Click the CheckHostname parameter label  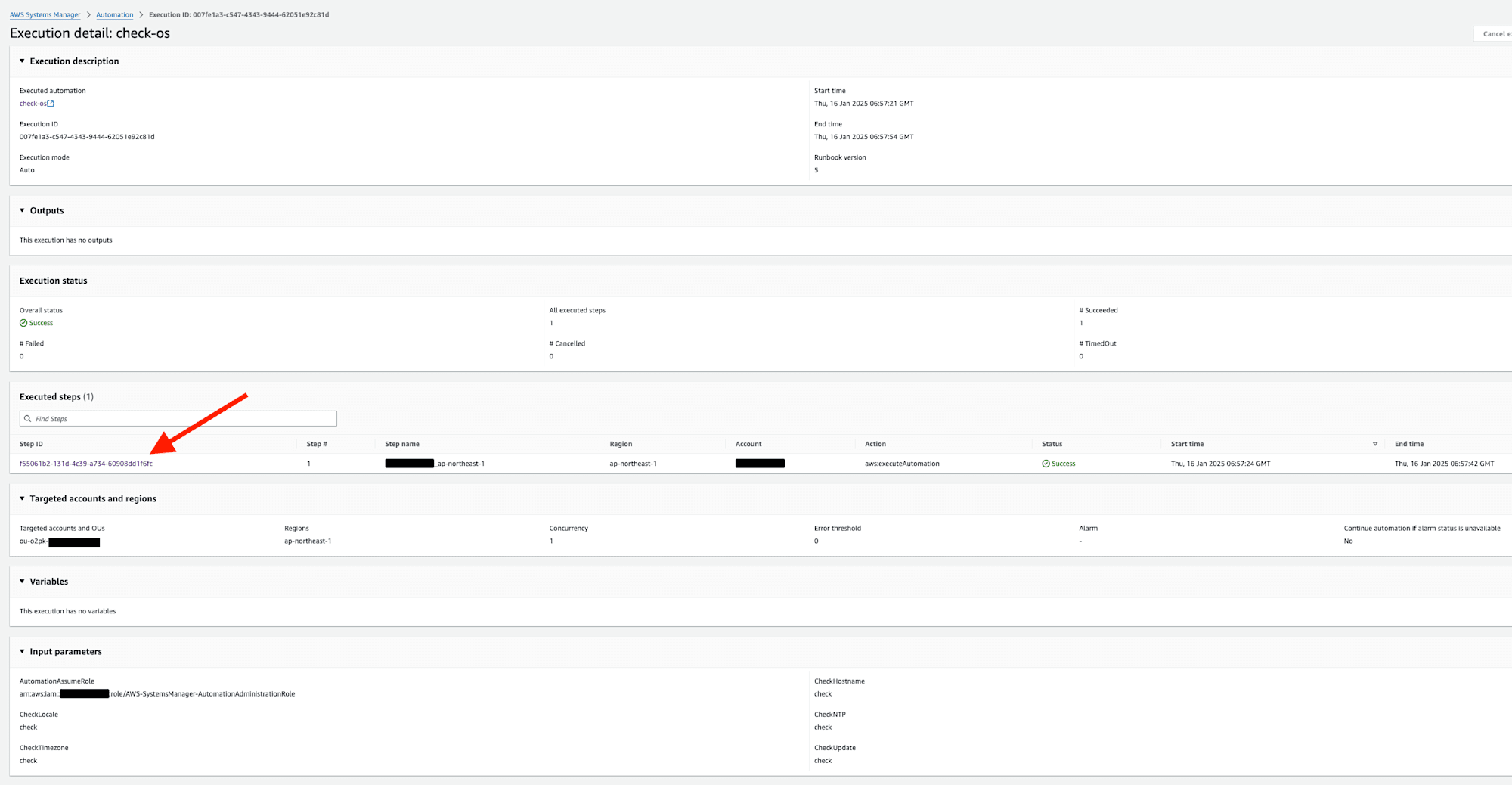(x=839, y=681)
